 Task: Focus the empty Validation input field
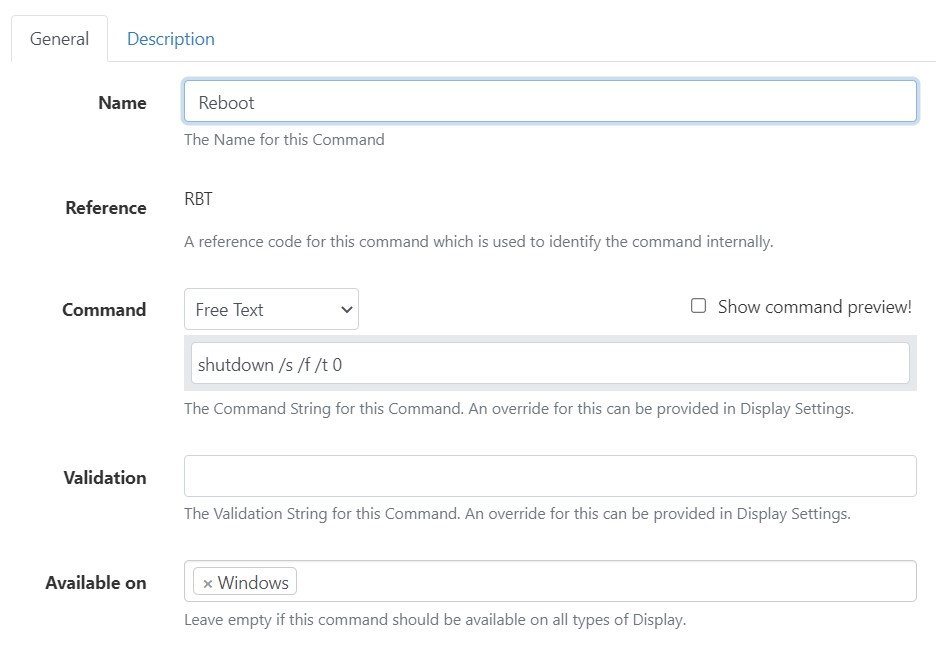point(550,476)
